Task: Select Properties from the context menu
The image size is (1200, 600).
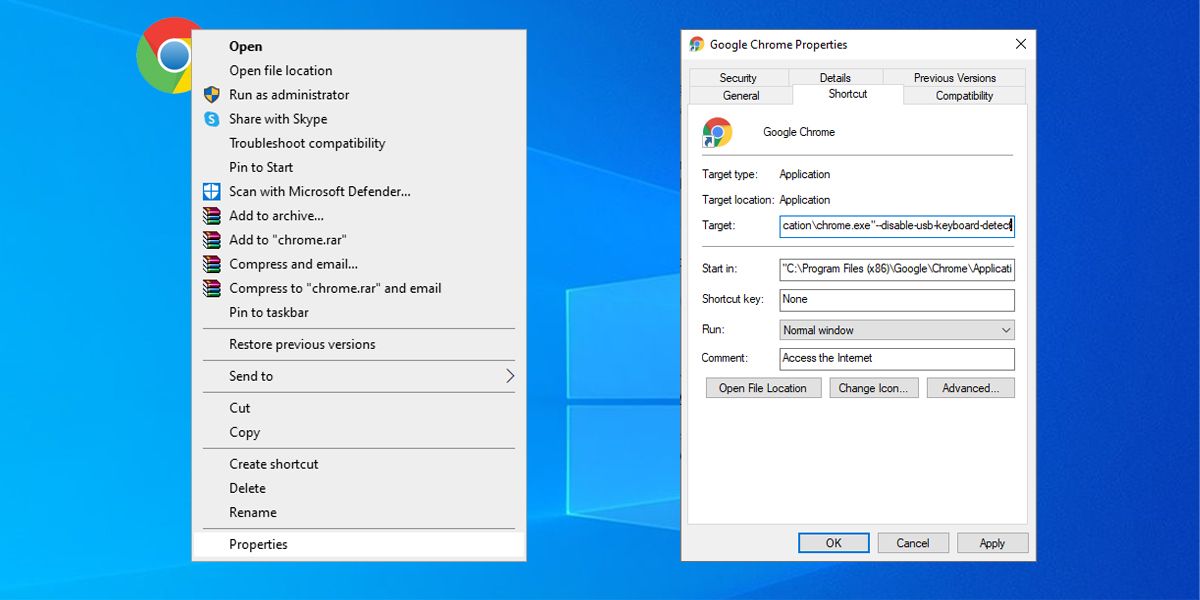Action: pyautogui.click(x=258, y=544)
